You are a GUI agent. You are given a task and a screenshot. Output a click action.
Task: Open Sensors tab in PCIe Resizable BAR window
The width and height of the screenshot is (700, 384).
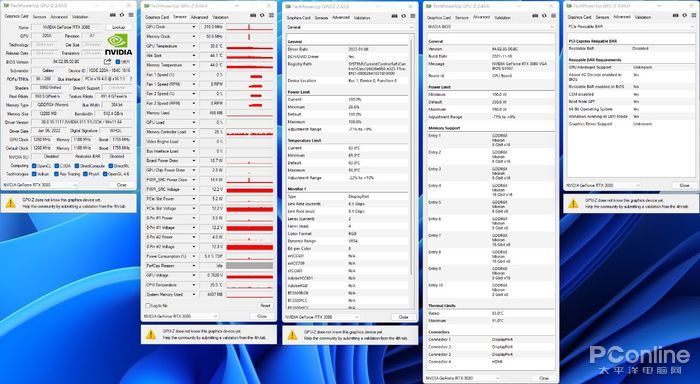click(602, 17)
